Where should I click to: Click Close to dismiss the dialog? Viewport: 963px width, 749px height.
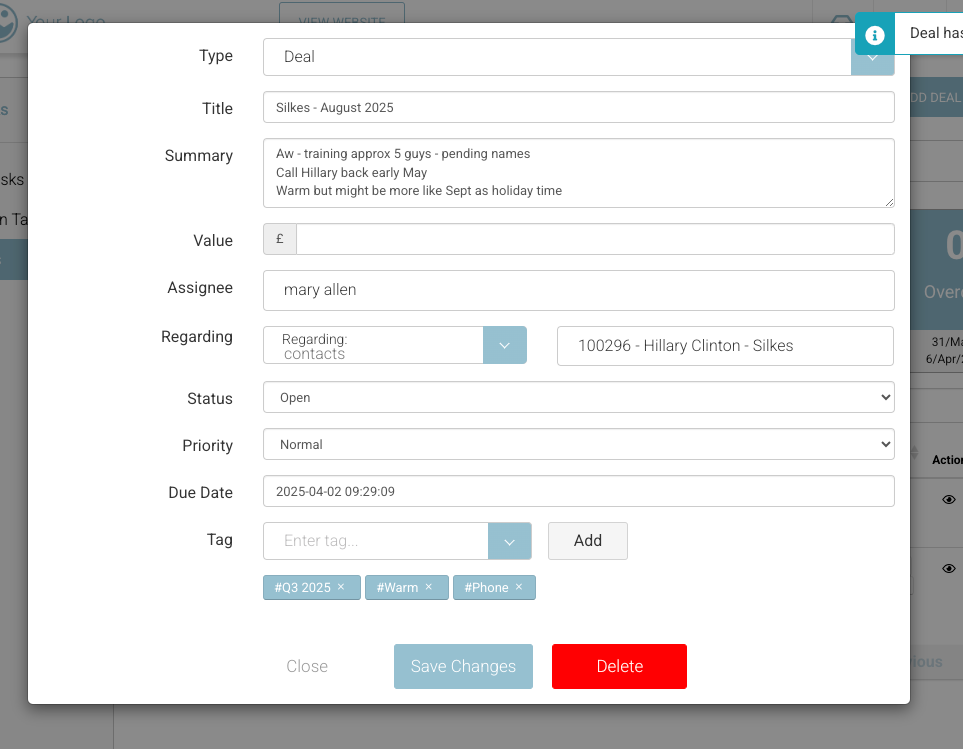coord(307,666)
